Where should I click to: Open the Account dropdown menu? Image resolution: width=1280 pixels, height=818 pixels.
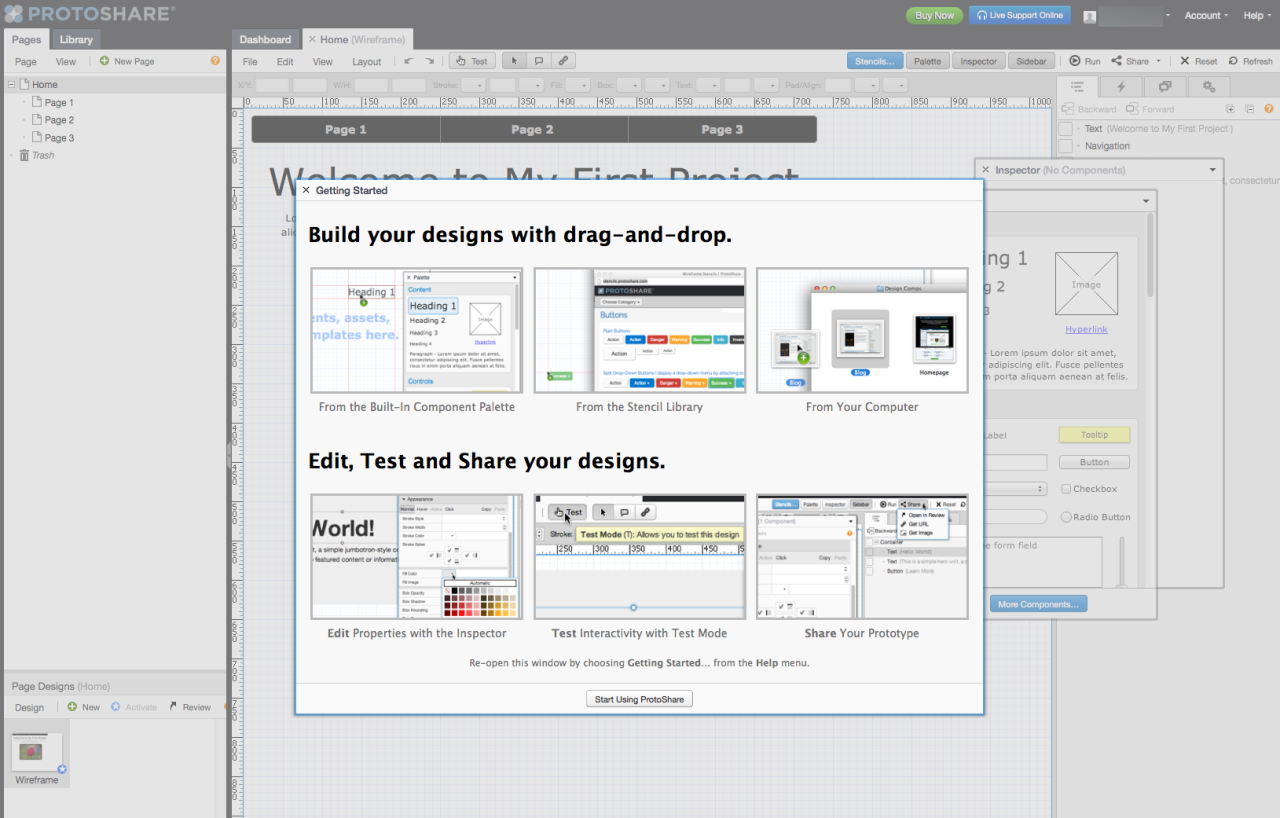(1207, 15)
